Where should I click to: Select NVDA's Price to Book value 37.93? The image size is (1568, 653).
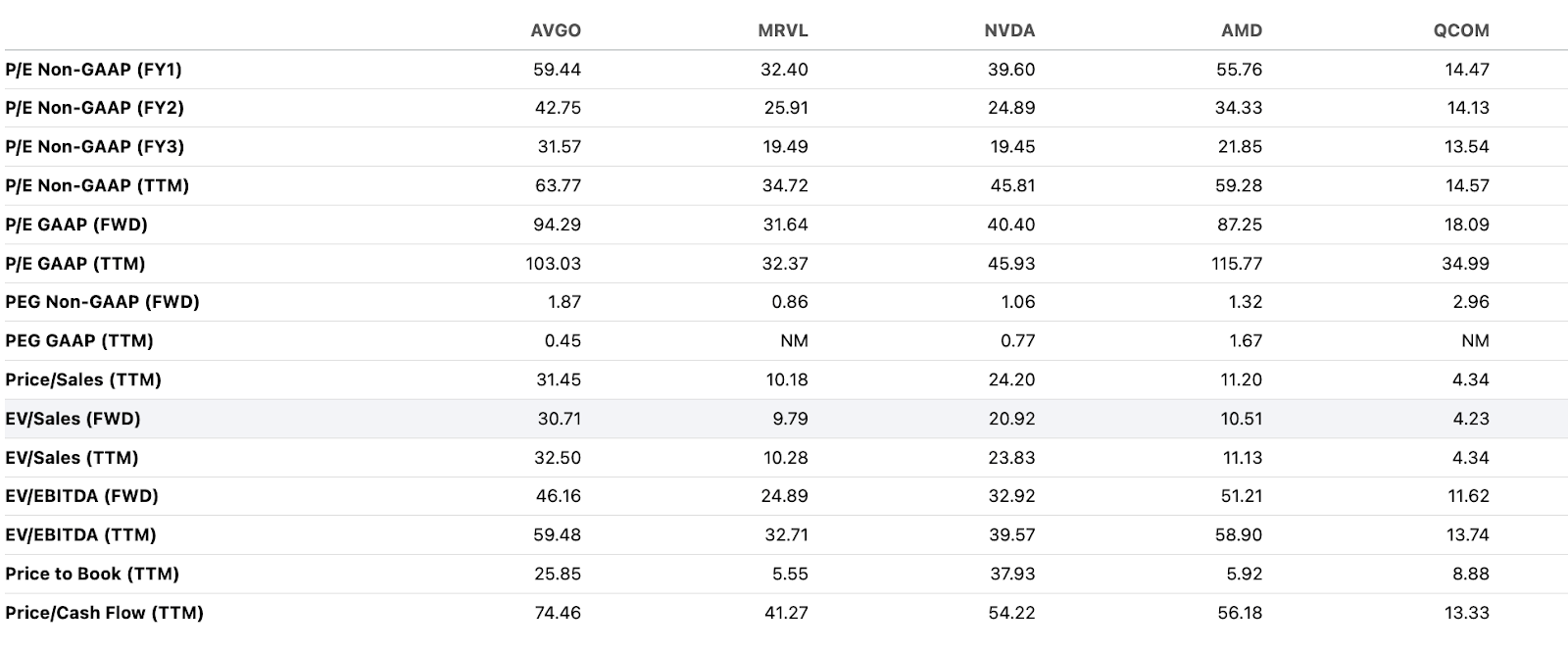[x=1011, y=574]
